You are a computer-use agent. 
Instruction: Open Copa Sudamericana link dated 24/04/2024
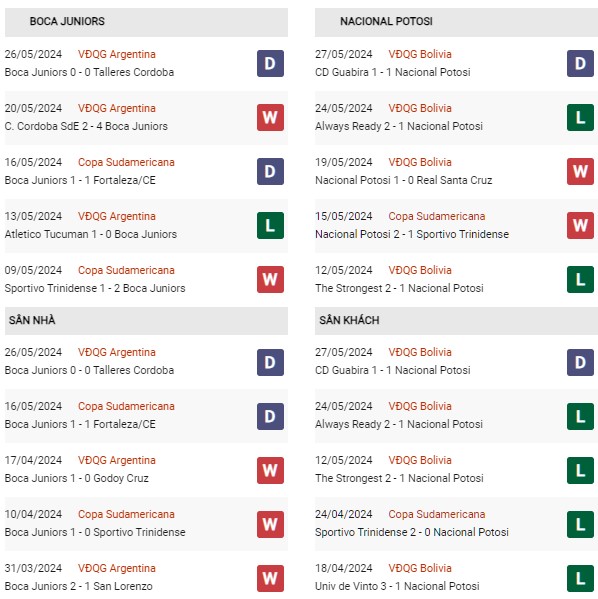point(437,514)
